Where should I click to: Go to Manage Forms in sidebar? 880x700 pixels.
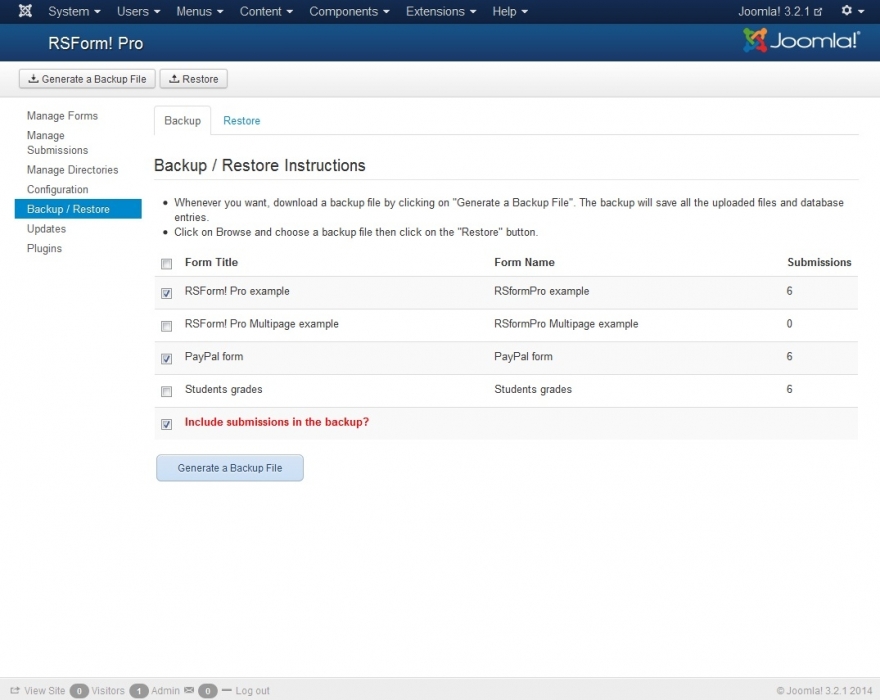click(x=62, y=116)
